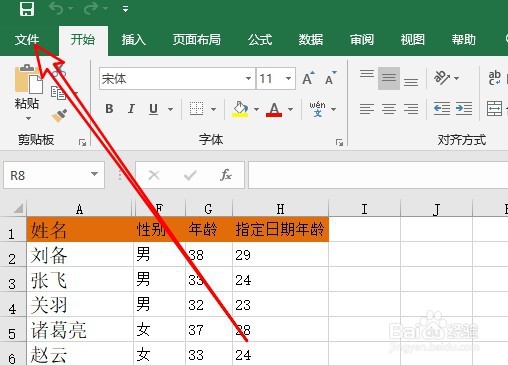
Task: Decrease font size with small A icon
Action: click(x=331, y=78)
